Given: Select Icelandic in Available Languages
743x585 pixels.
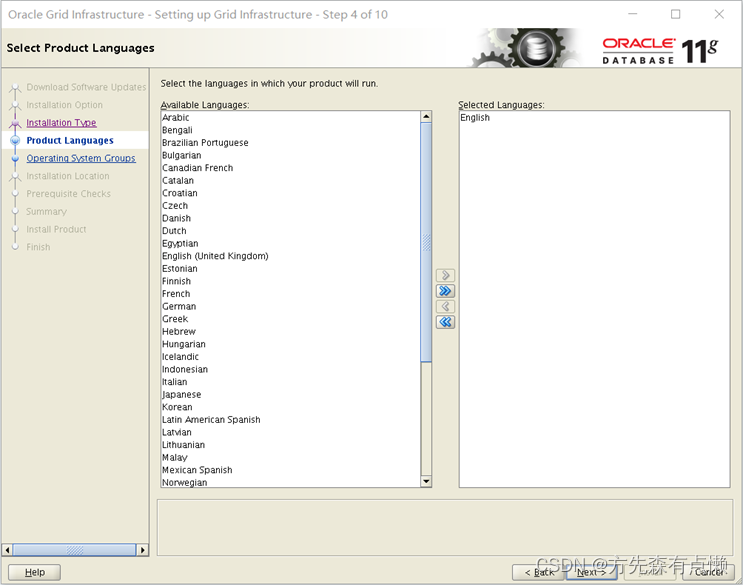Looking at the screenshot, I should tap(290, 357).
